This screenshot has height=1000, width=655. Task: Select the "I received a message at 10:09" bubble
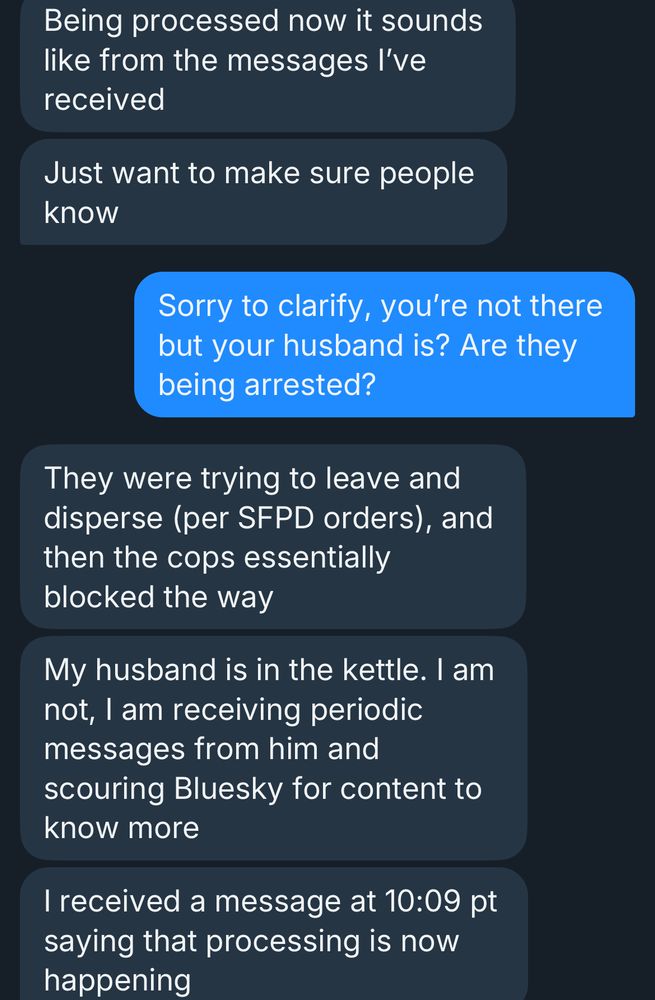(272, 940)
